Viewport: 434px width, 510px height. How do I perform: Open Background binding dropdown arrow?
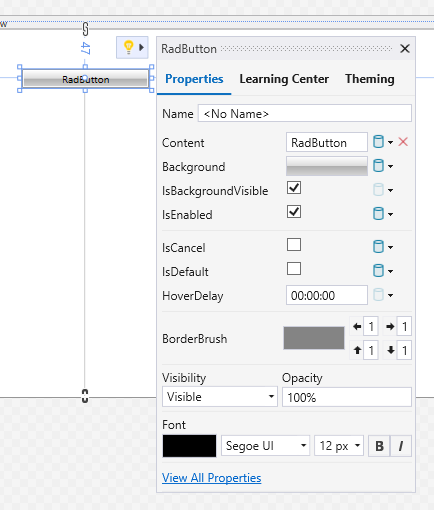tap(390, 166)
